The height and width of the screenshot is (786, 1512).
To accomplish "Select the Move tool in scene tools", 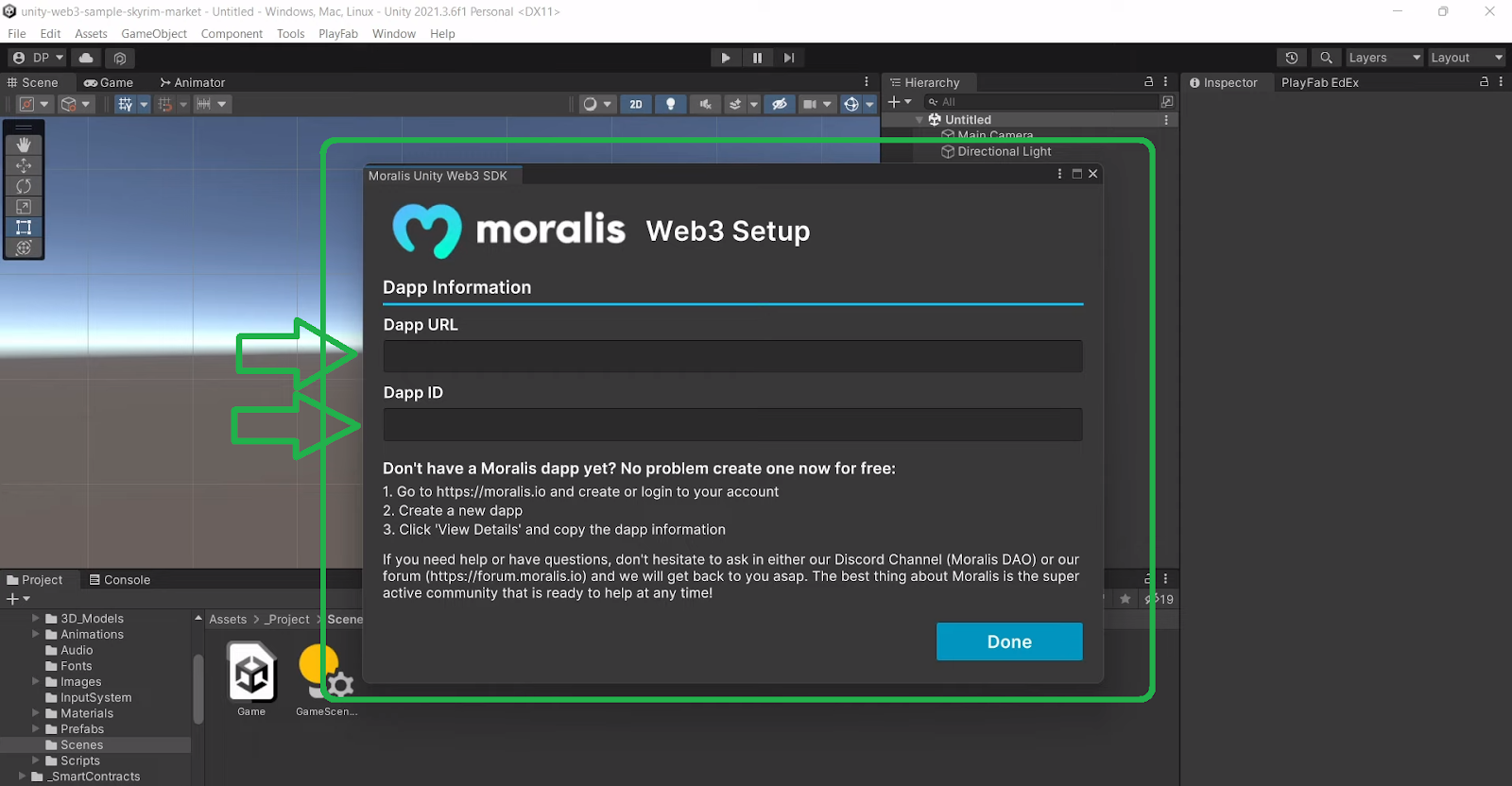I will click(x=24, y=165).
